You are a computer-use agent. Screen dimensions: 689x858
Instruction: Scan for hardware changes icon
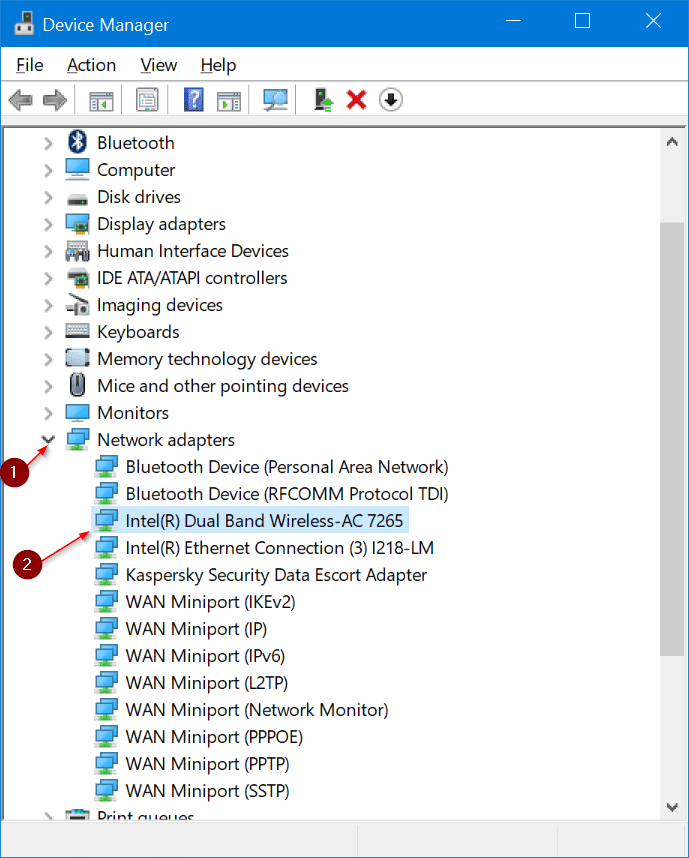(x=275, y=100)
